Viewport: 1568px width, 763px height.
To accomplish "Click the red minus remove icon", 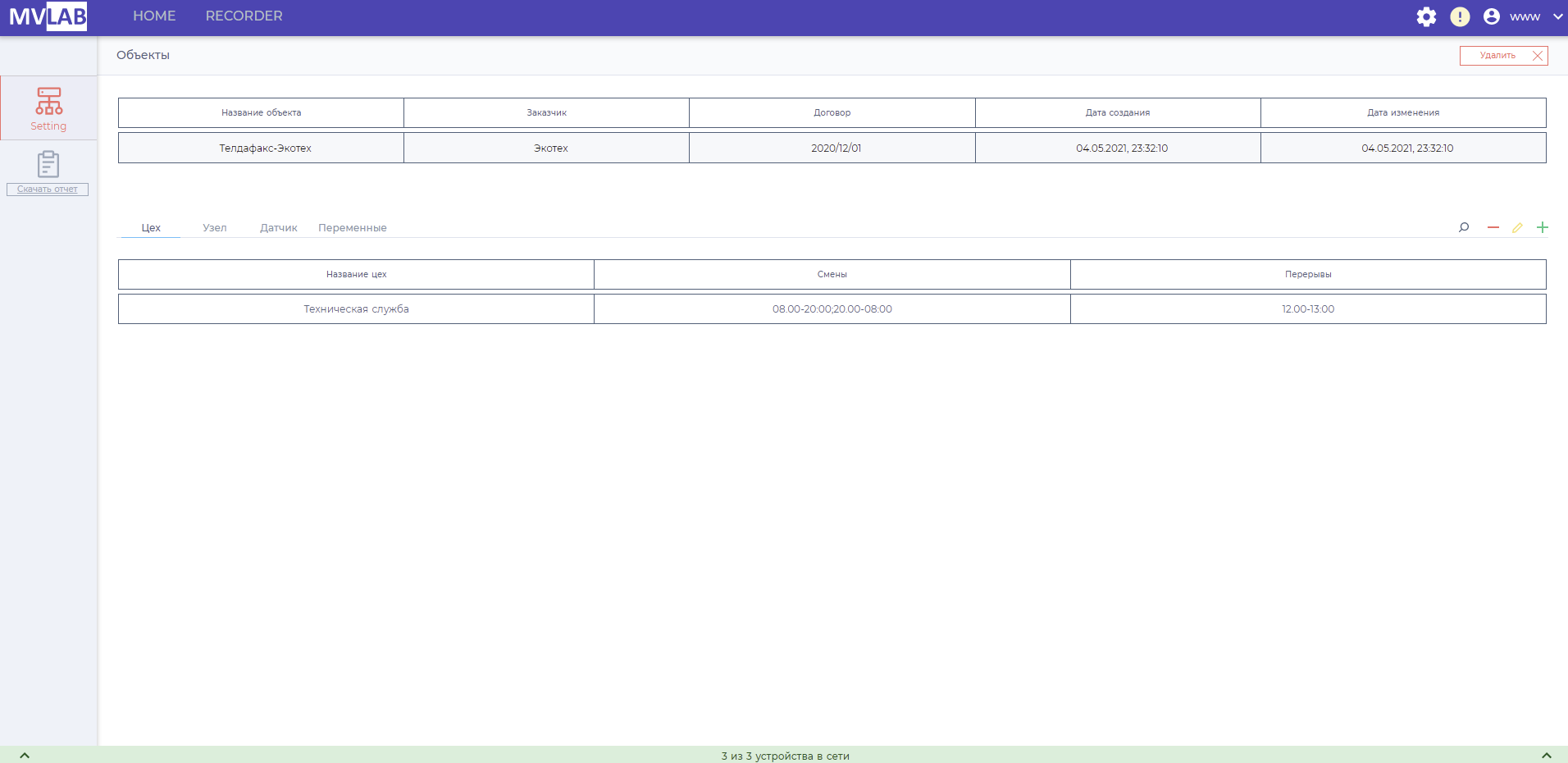I will click(x=1493, y=227).
